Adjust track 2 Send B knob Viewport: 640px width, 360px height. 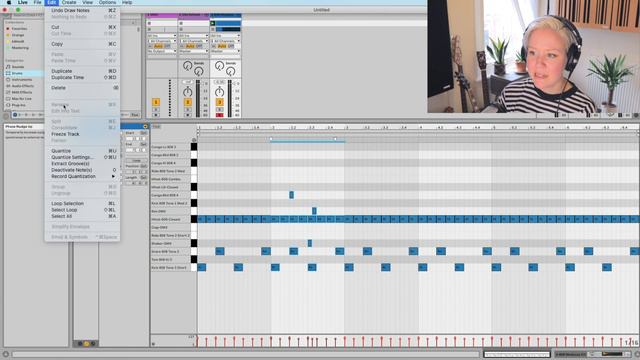coord(199,72)
